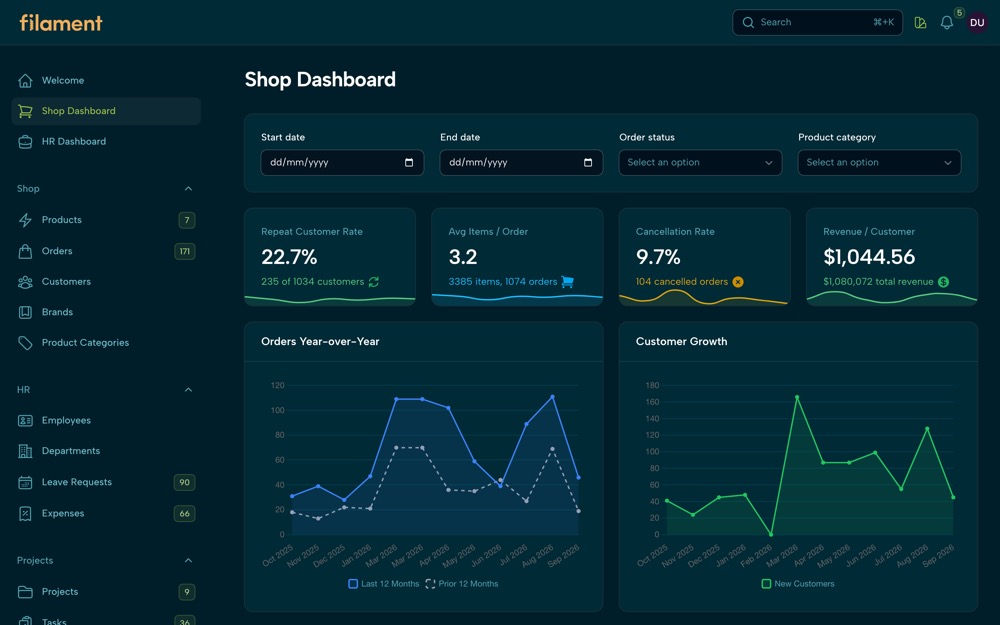
Task: Click the Orders badge showing 171
Action: tap(185, 251)
